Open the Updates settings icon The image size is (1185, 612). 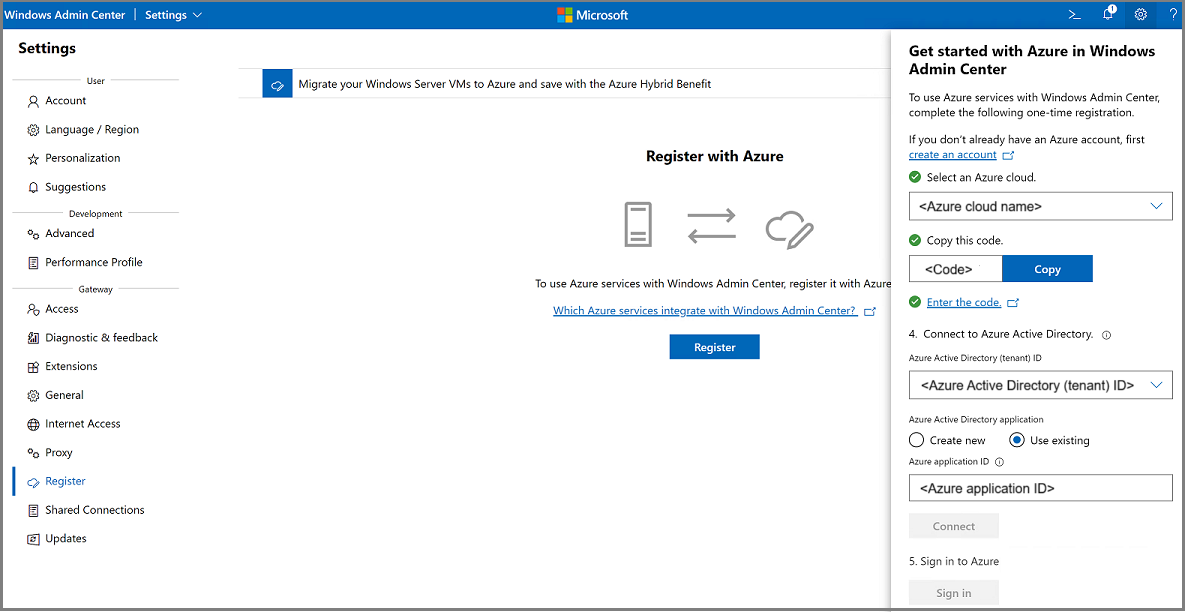pyautogui.click(x=31, y=538)
